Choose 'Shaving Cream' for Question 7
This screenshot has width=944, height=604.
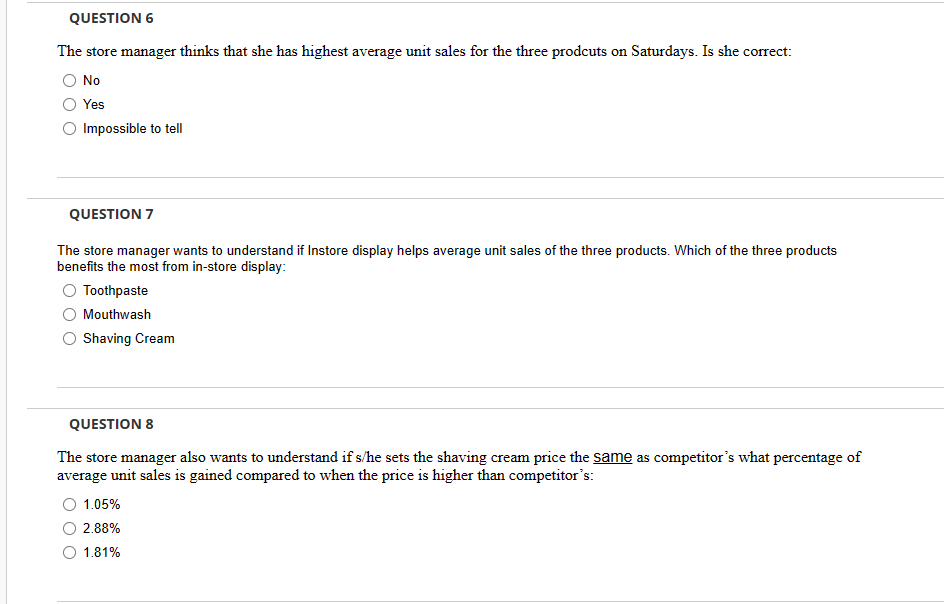coord(69,338)
